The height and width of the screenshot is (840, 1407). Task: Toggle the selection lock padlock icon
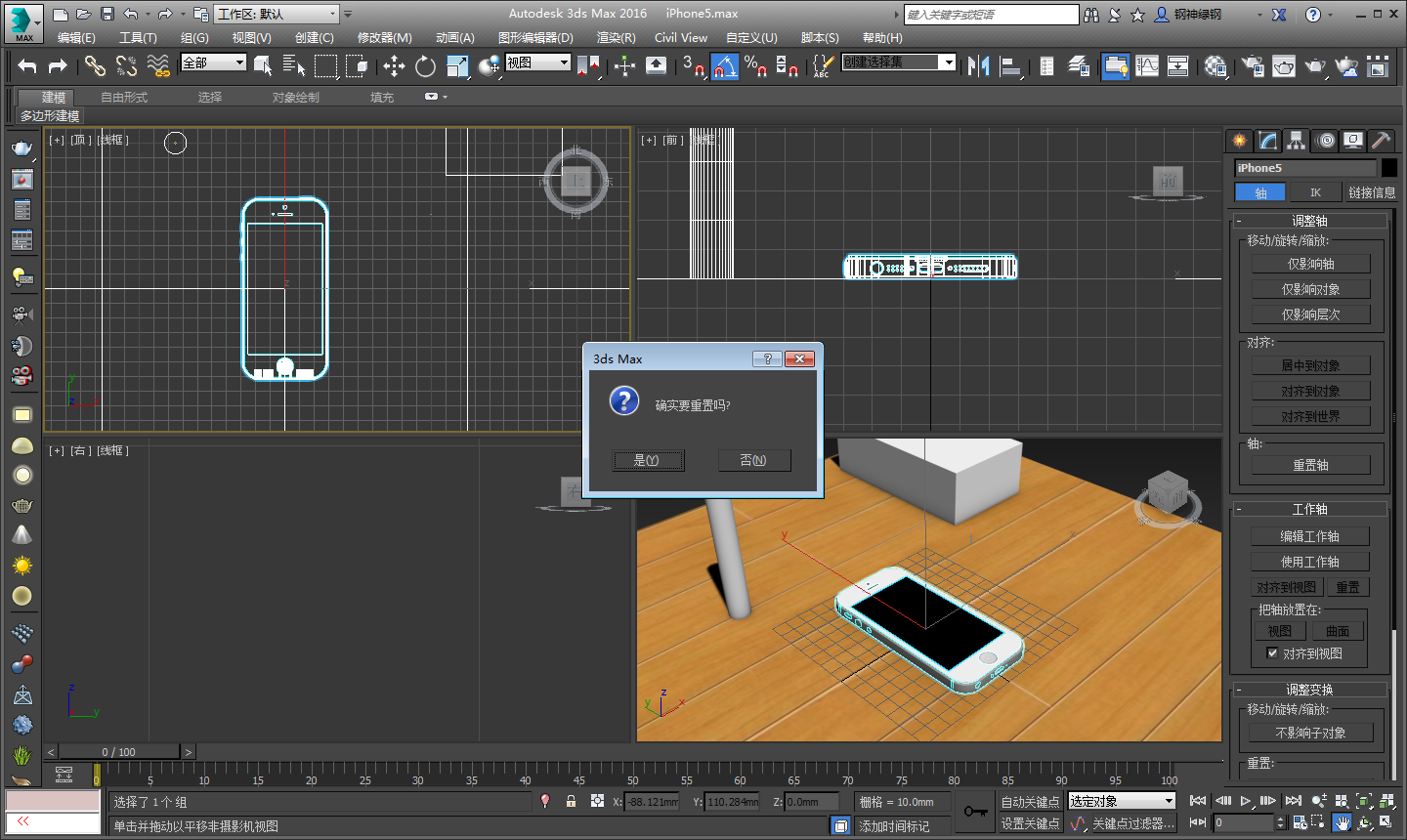pyautogui.click(x=572, y=801)
